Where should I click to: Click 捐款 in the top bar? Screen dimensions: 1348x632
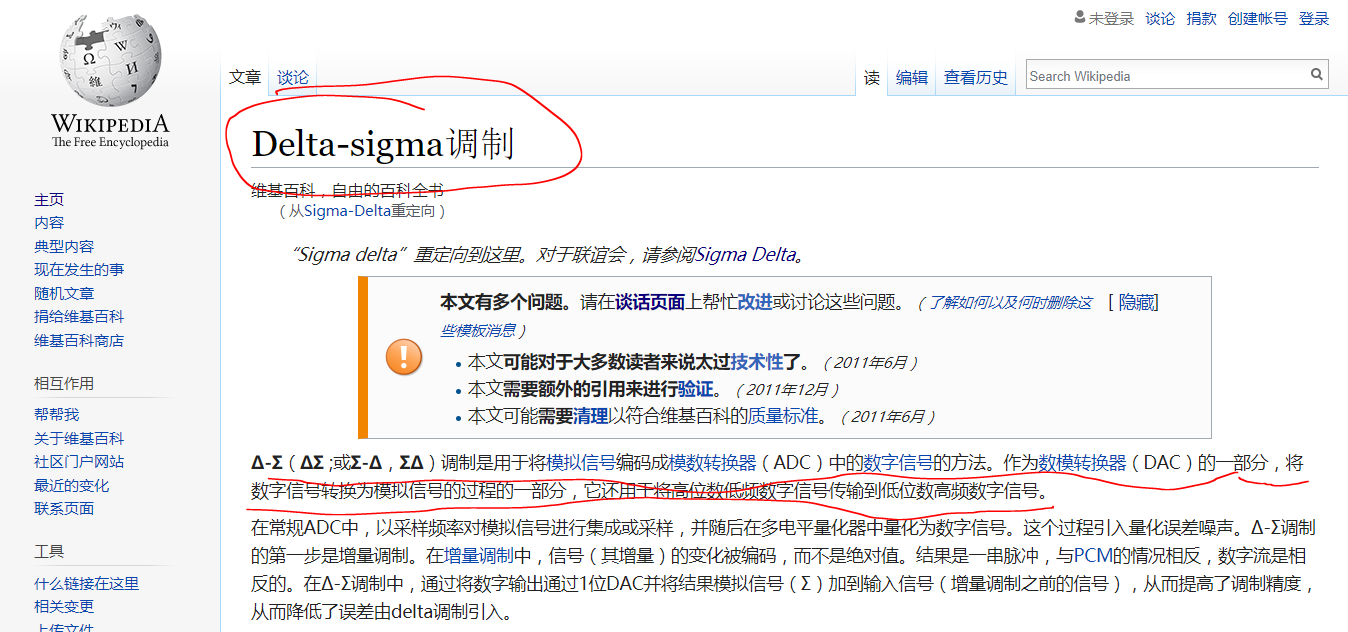point(1201,19)
